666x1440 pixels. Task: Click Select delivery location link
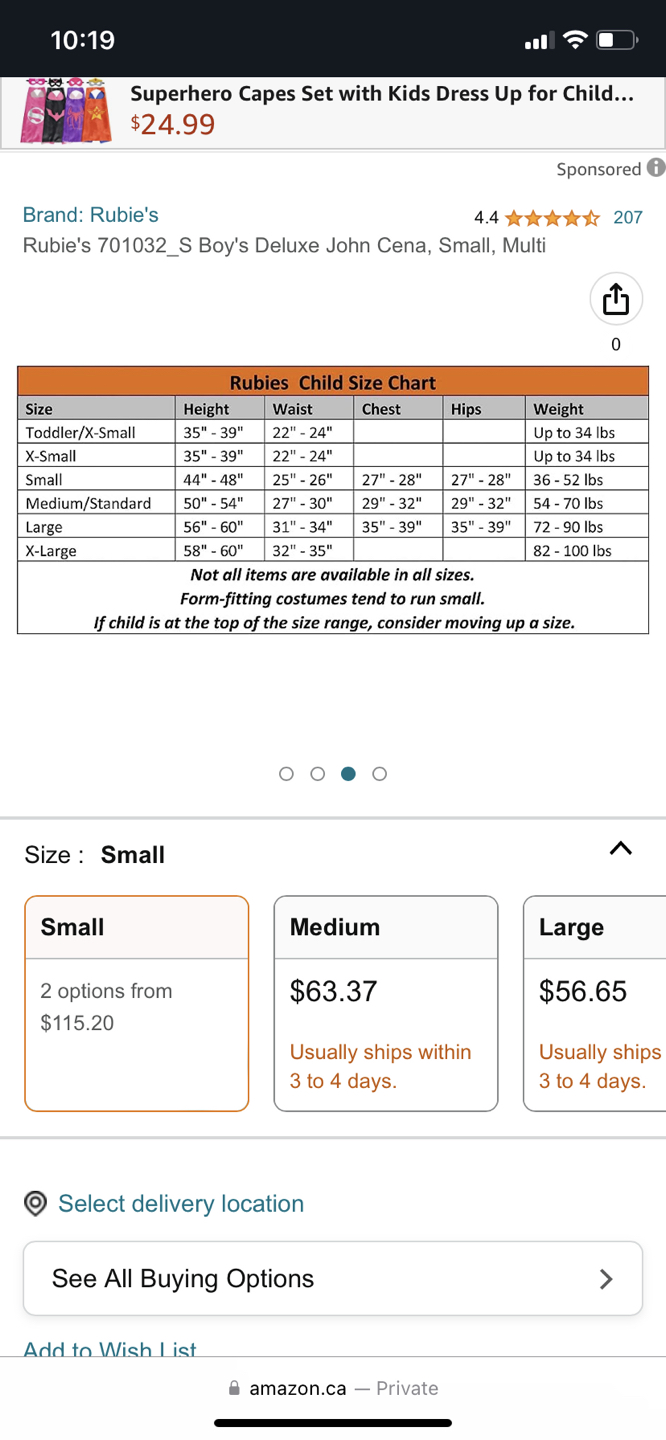(181, 1204)
